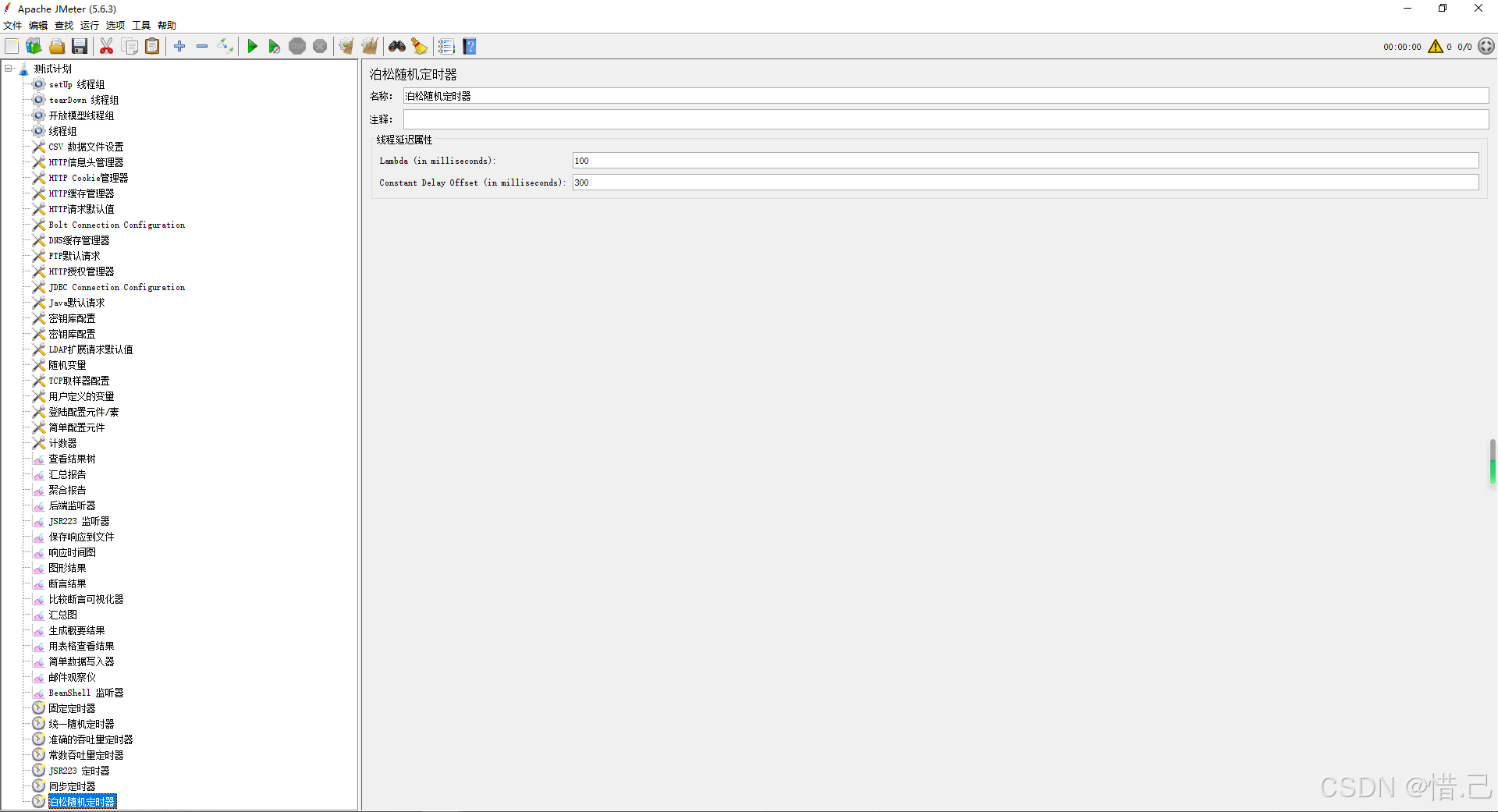Reset search with yellow brush icon

click(420, 47)
